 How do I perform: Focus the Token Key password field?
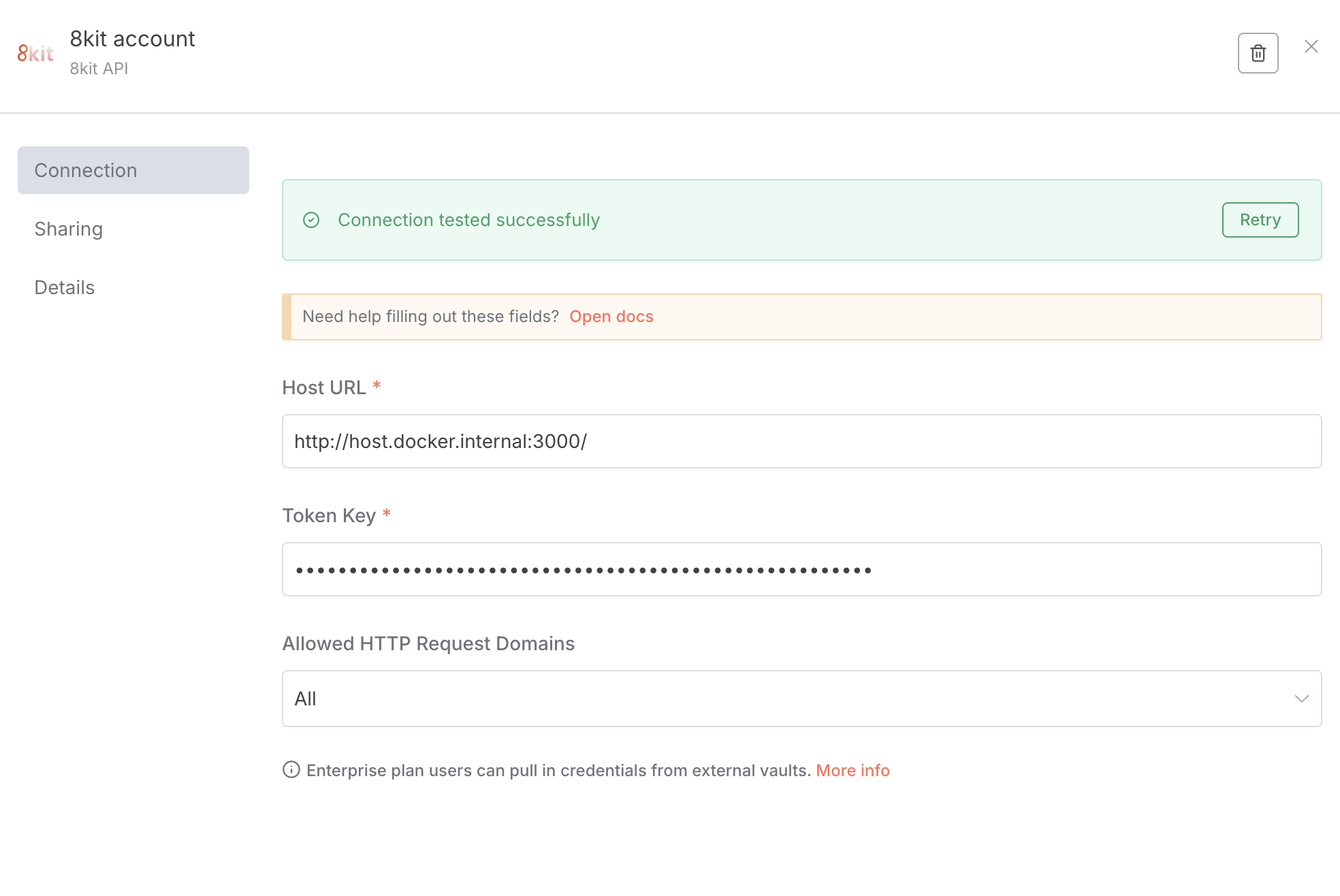pyautogui.click(x=802, y=569)
